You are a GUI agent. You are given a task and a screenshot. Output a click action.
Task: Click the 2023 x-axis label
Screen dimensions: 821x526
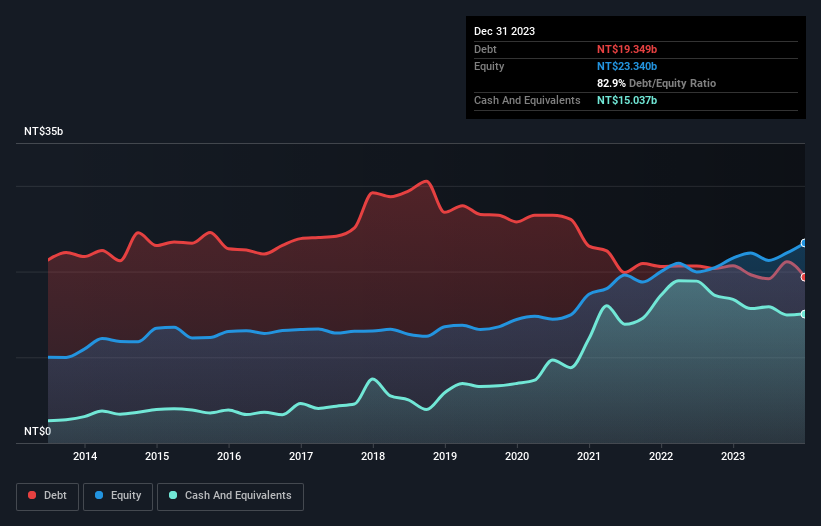[733, 456]
